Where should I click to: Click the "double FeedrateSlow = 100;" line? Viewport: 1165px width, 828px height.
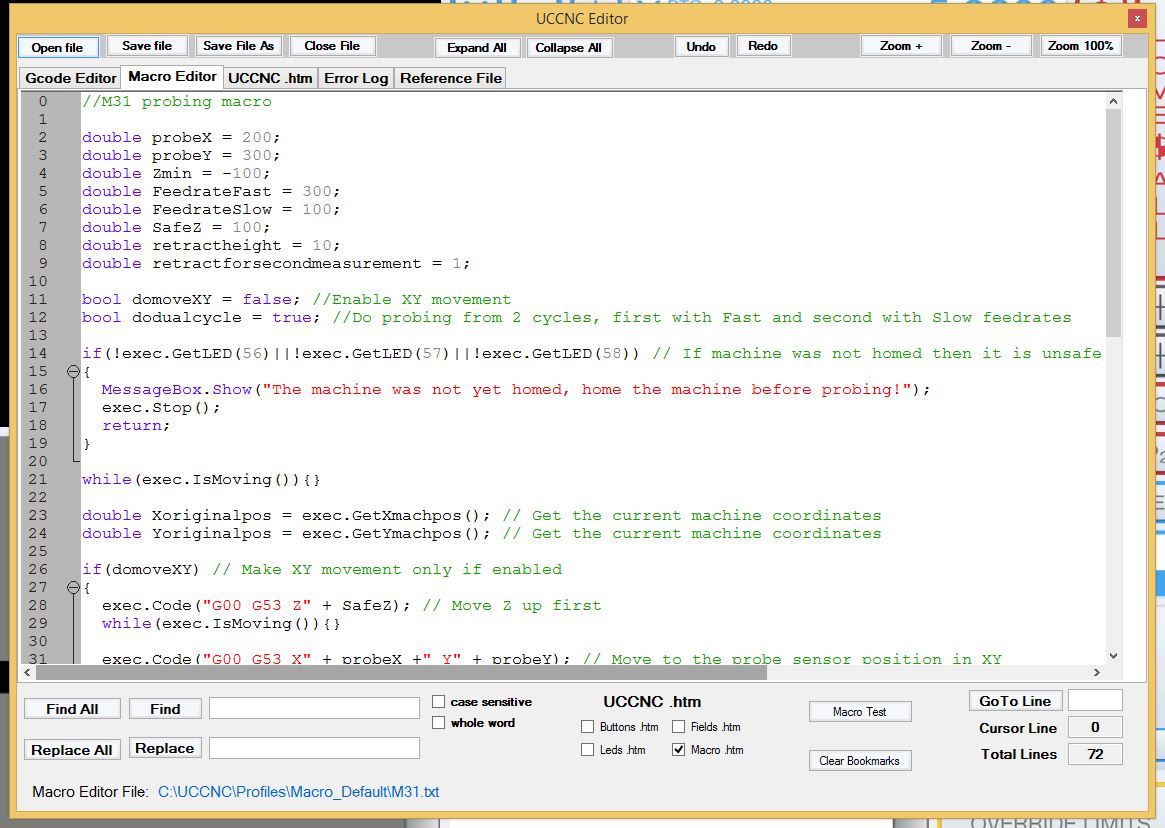[211, 210]
